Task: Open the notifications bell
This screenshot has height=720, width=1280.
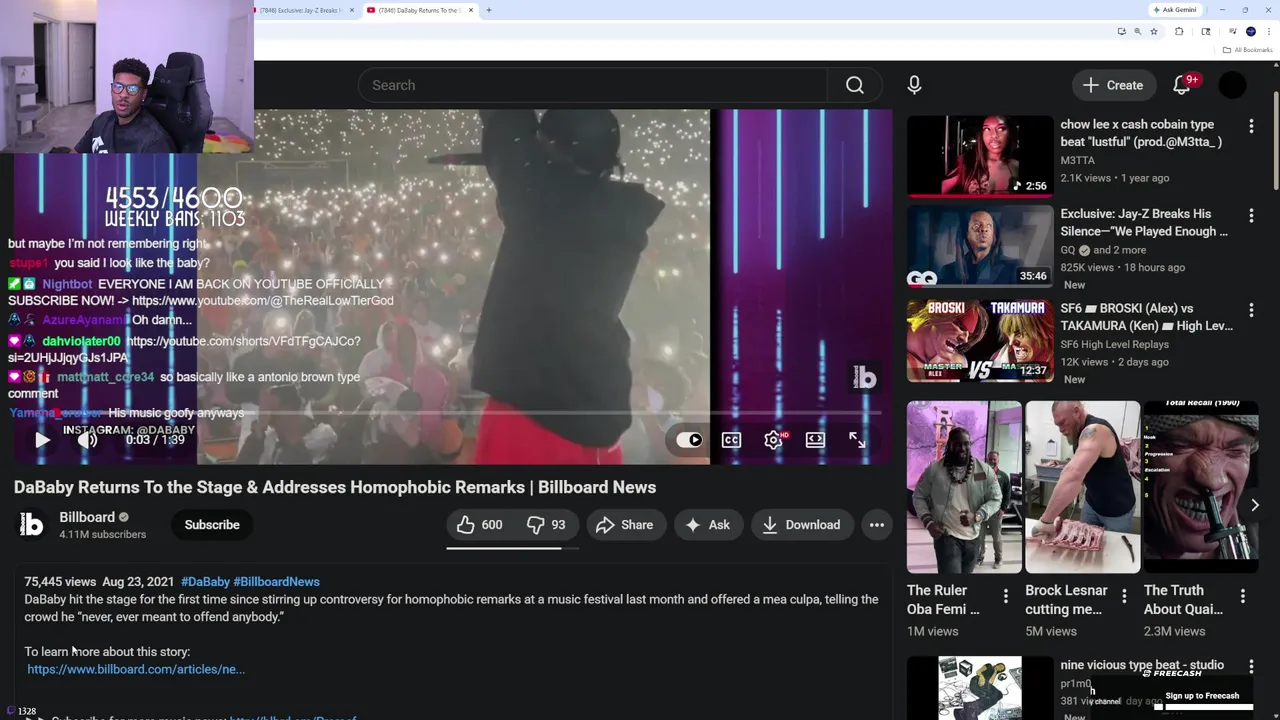Action: point(1182,85)
